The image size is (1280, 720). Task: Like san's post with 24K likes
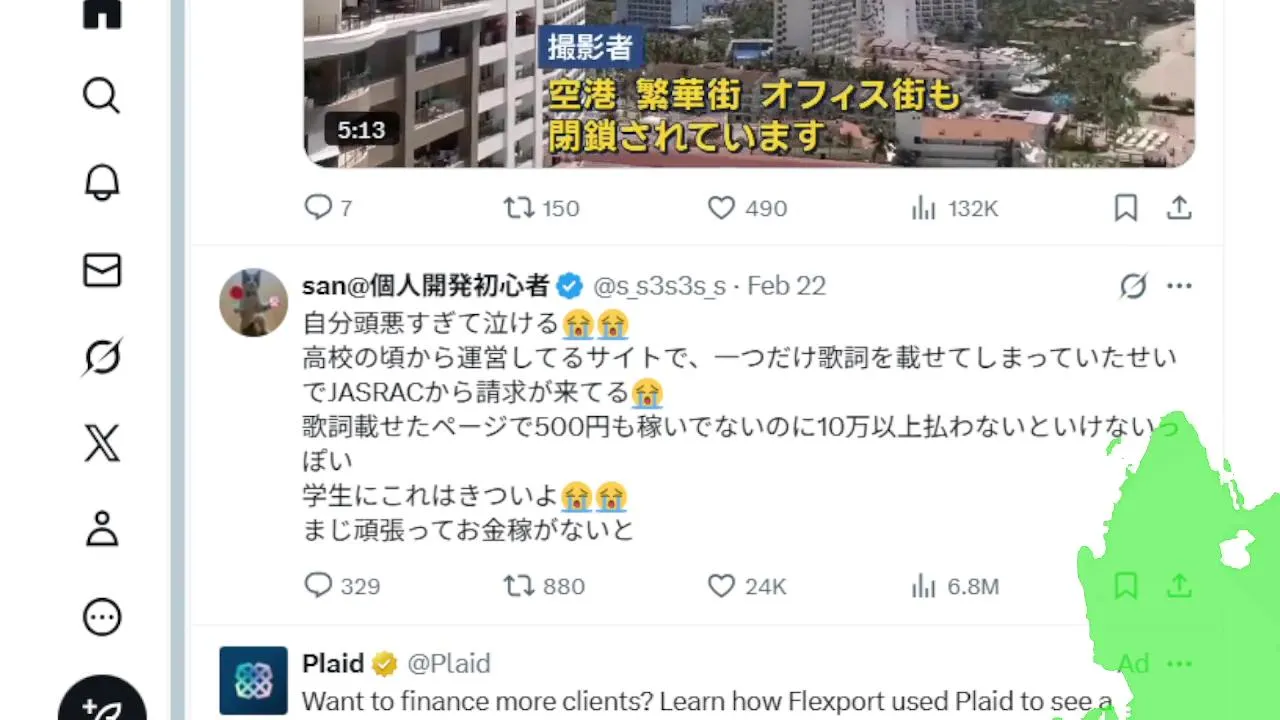(746, 585)
